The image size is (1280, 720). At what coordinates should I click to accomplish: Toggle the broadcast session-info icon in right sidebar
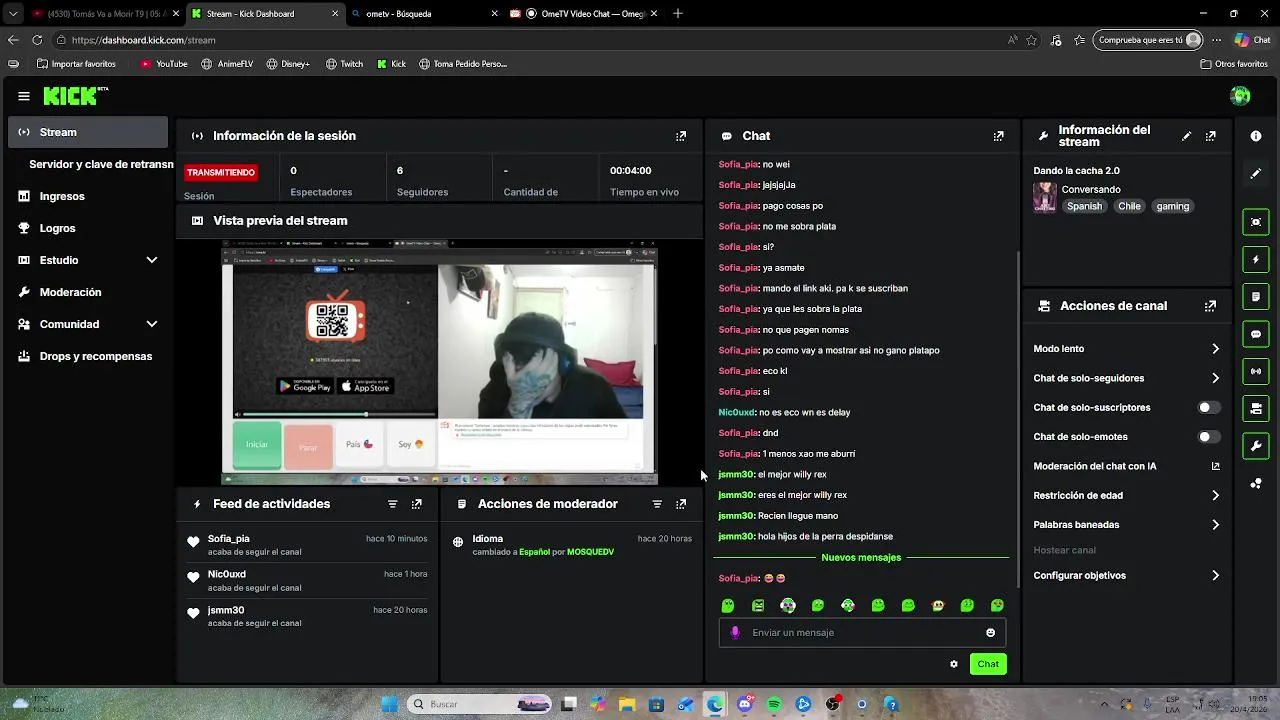[x=1256, y=371]
